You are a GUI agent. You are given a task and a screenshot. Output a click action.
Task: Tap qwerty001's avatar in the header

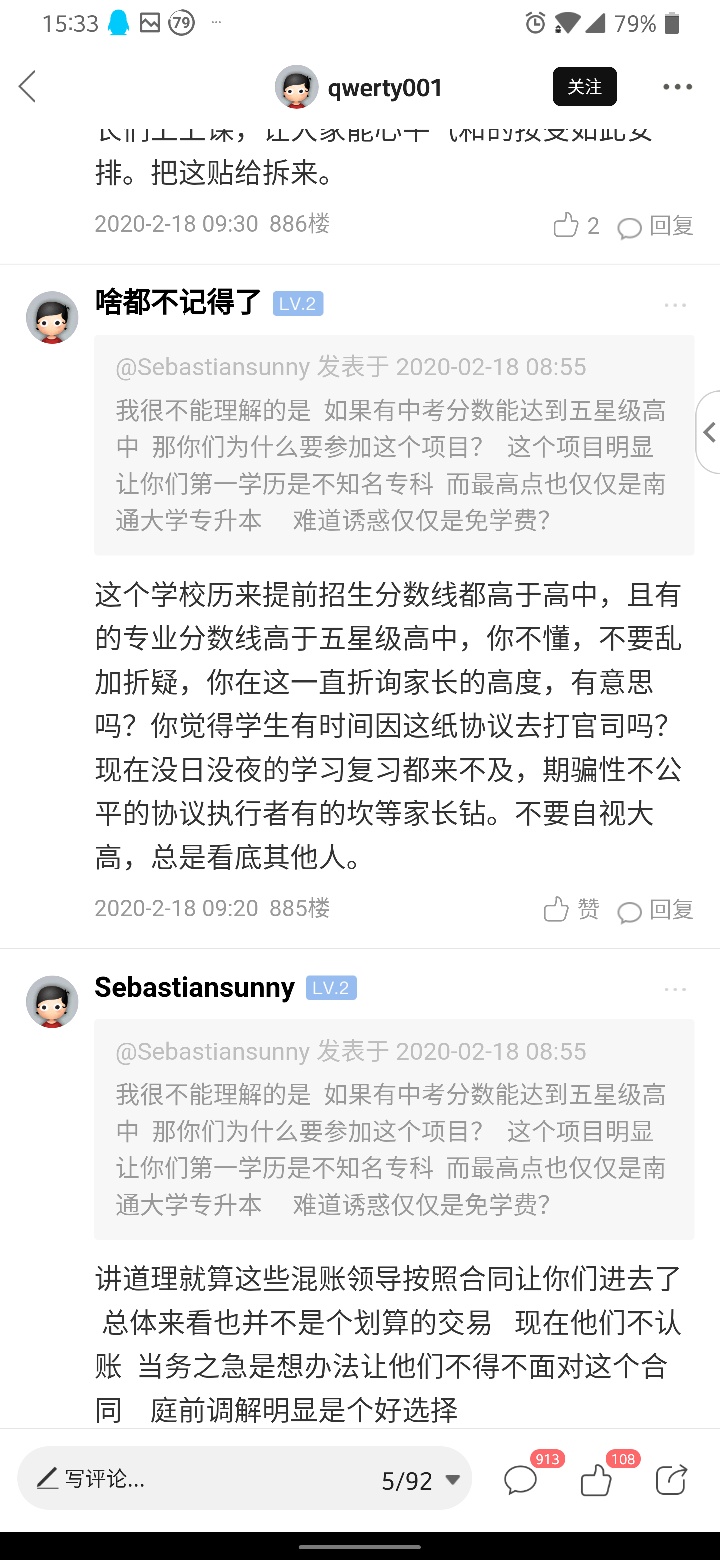297,88
